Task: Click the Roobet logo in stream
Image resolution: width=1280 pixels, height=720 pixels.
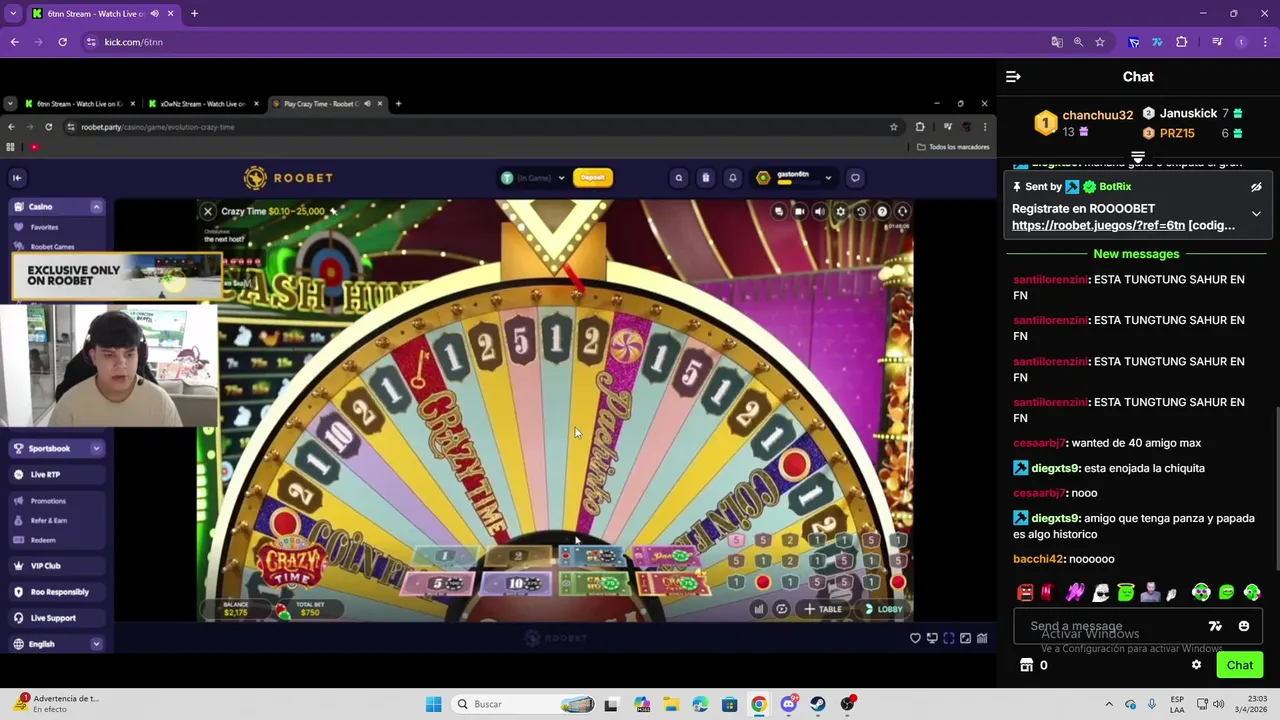Action: (x=288, y=178)
